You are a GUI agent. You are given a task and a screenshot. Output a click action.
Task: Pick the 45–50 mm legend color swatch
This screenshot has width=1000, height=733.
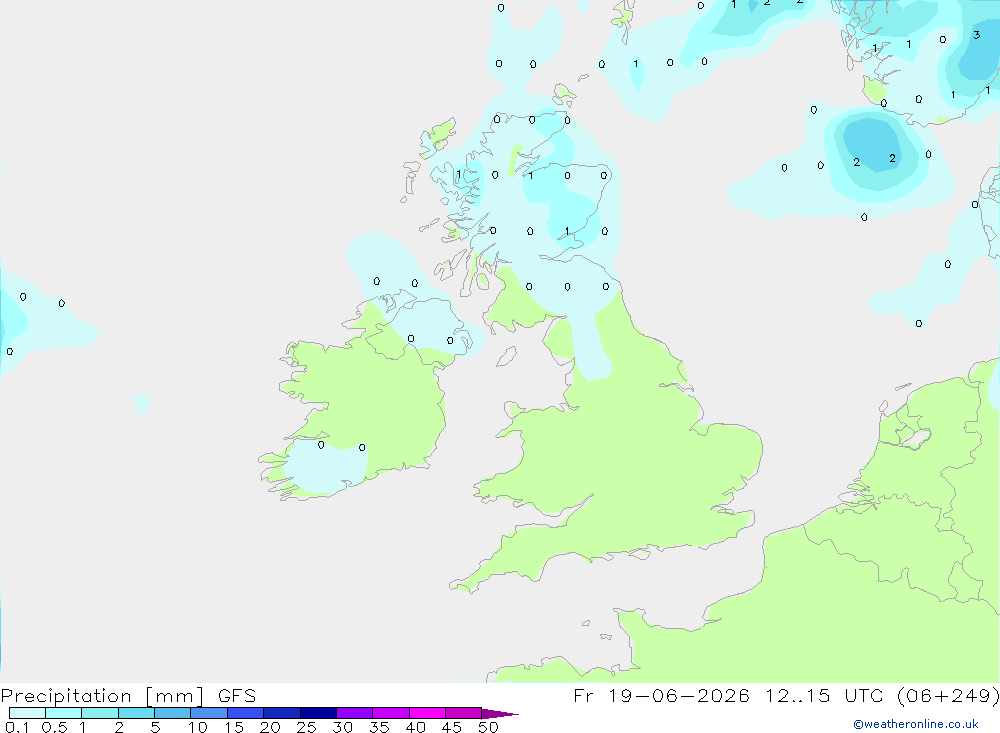click(x=464, y=713)
